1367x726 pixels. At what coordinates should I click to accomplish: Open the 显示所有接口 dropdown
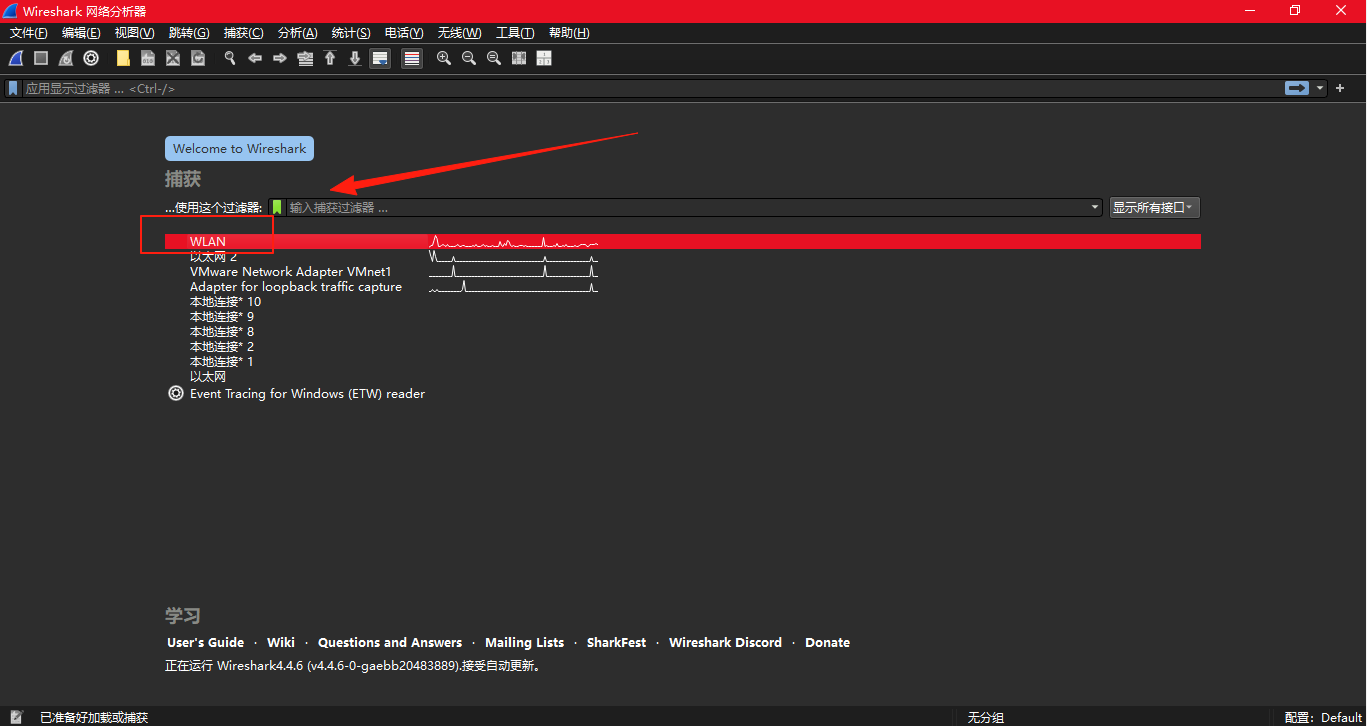point(1154,207)
